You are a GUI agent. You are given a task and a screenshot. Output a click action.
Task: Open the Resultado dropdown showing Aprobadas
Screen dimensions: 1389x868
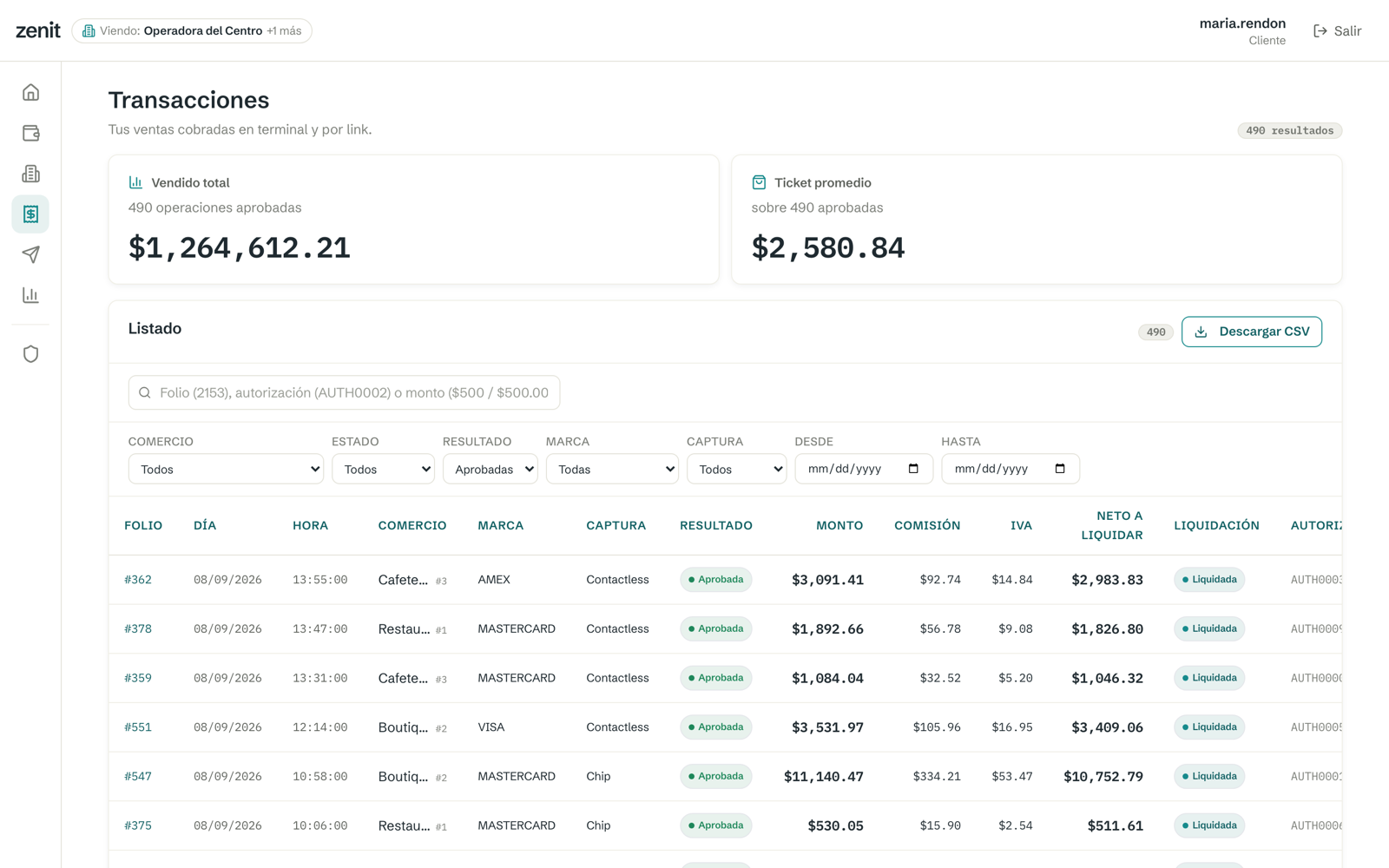click(x=490, y=469)
